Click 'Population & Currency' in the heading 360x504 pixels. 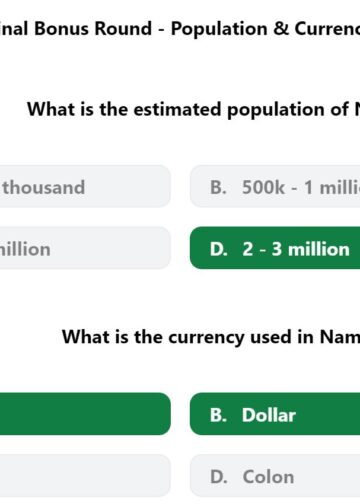265,29
